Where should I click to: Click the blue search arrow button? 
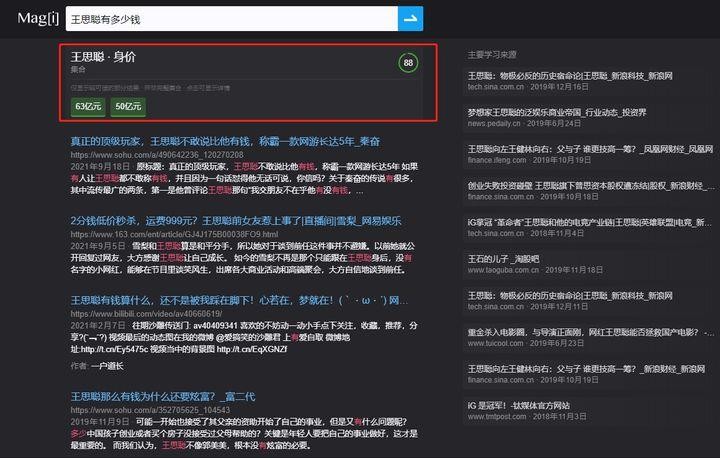coord(410,18)
